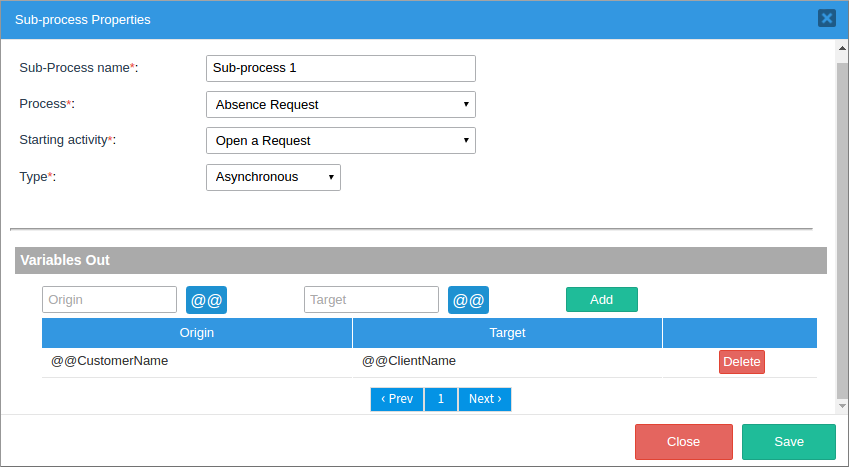Screen dimensions: 849x467
Task: Open the Process dropdown showing Absence Request
Action: pyautogui.click(x=340, y=105)
